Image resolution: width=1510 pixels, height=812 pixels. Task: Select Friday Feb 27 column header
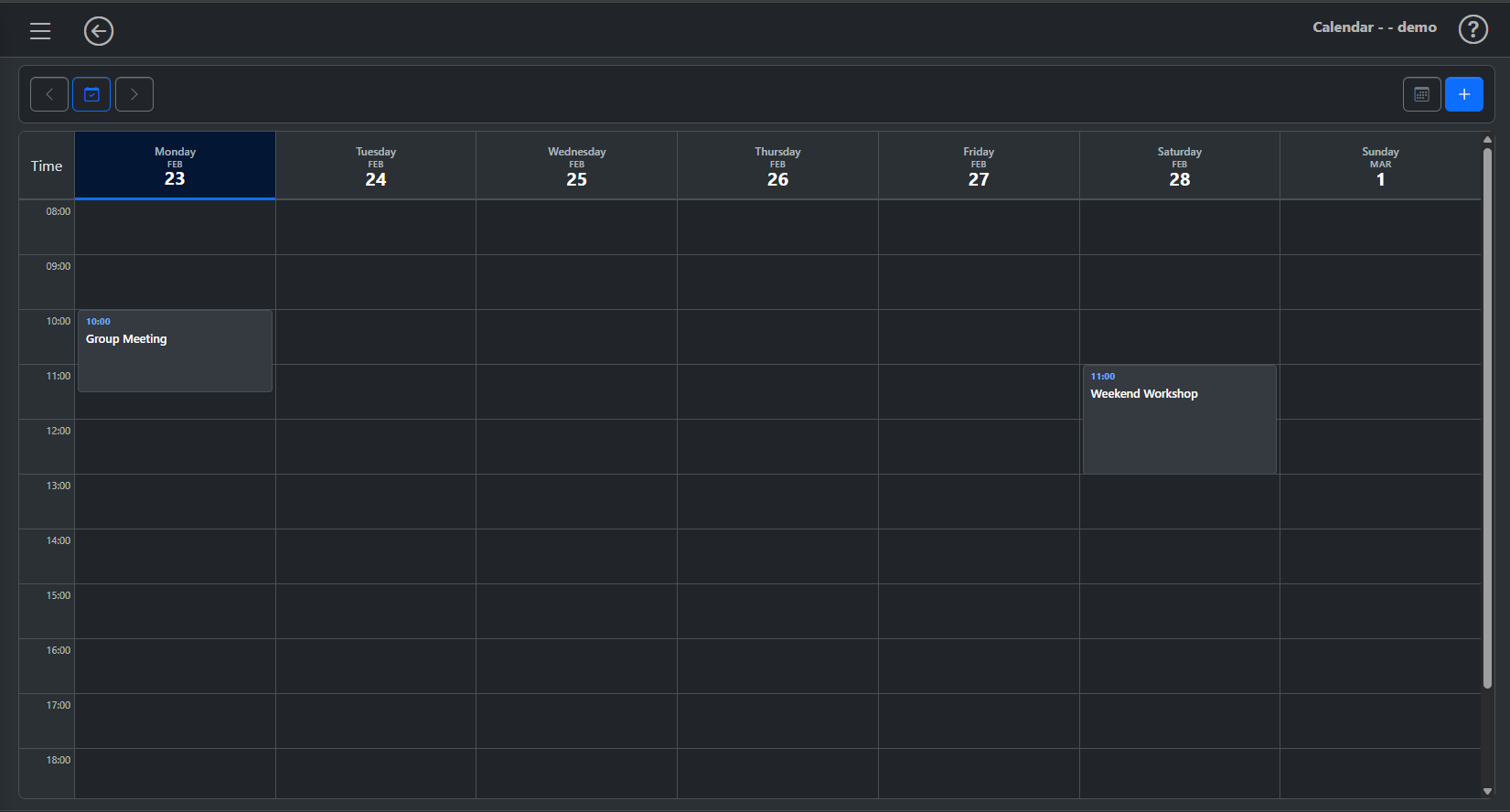click(979, 166)
